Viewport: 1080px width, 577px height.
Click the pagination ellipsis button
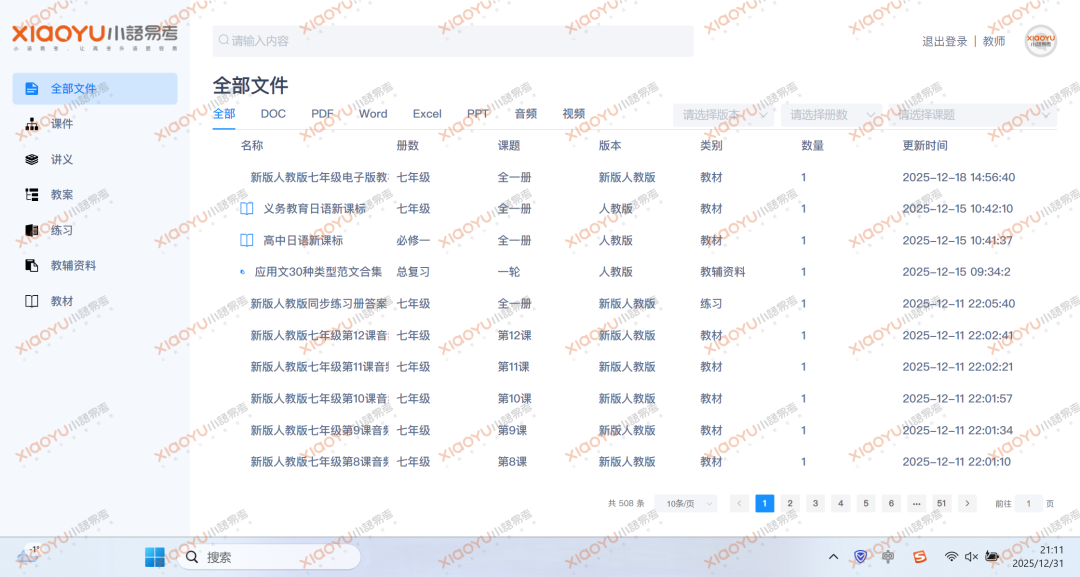[x=917, y=503]
